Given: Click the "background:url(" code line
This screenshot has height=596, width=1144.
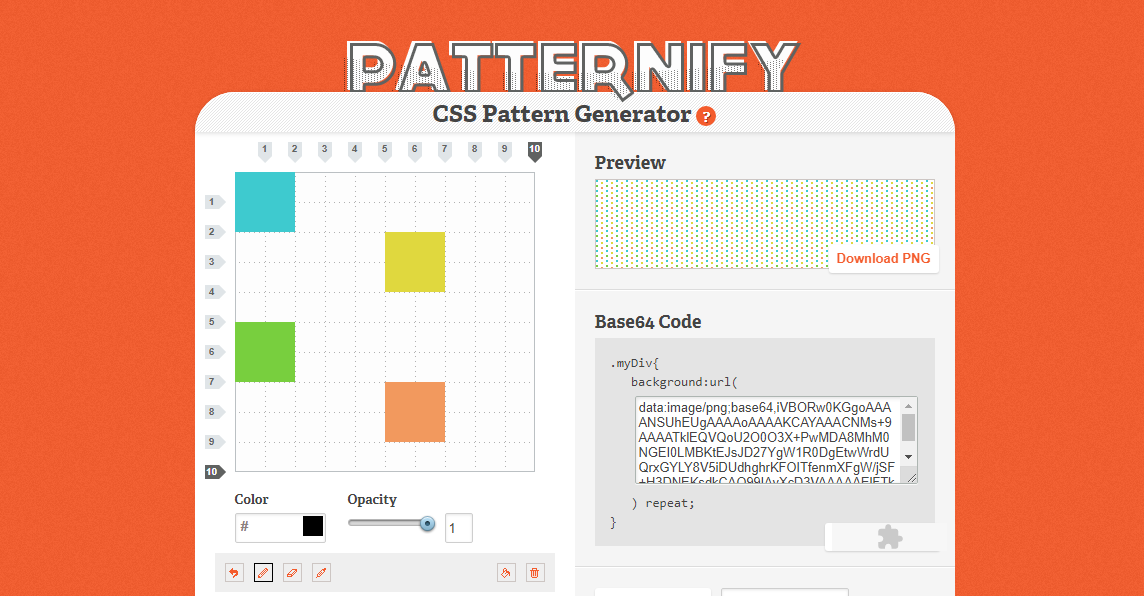Looking at the screenshot, I should click(684, 382).
